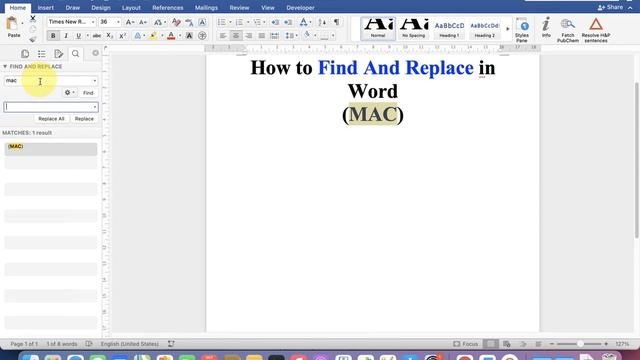Align text right
The width and height of the screenshot is (640, 360).
pos(249,36)
